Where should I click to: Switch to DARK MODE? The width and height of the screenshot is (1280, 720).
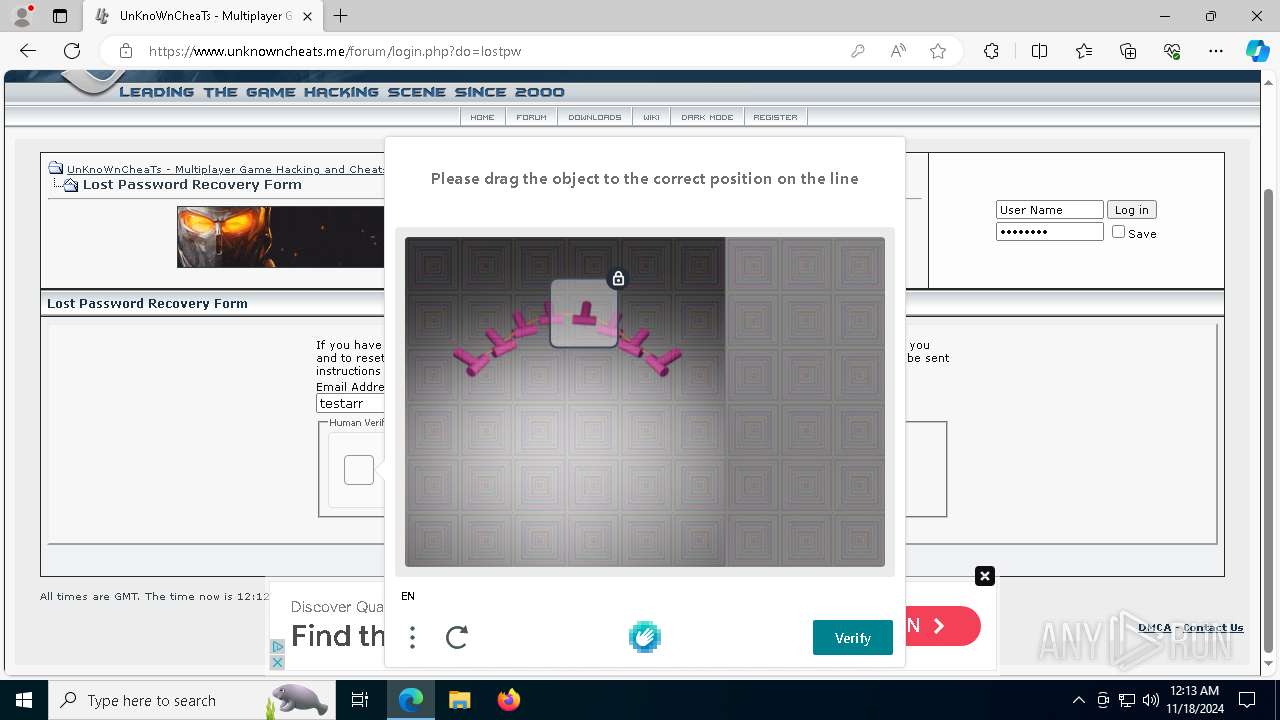point(707,117)
